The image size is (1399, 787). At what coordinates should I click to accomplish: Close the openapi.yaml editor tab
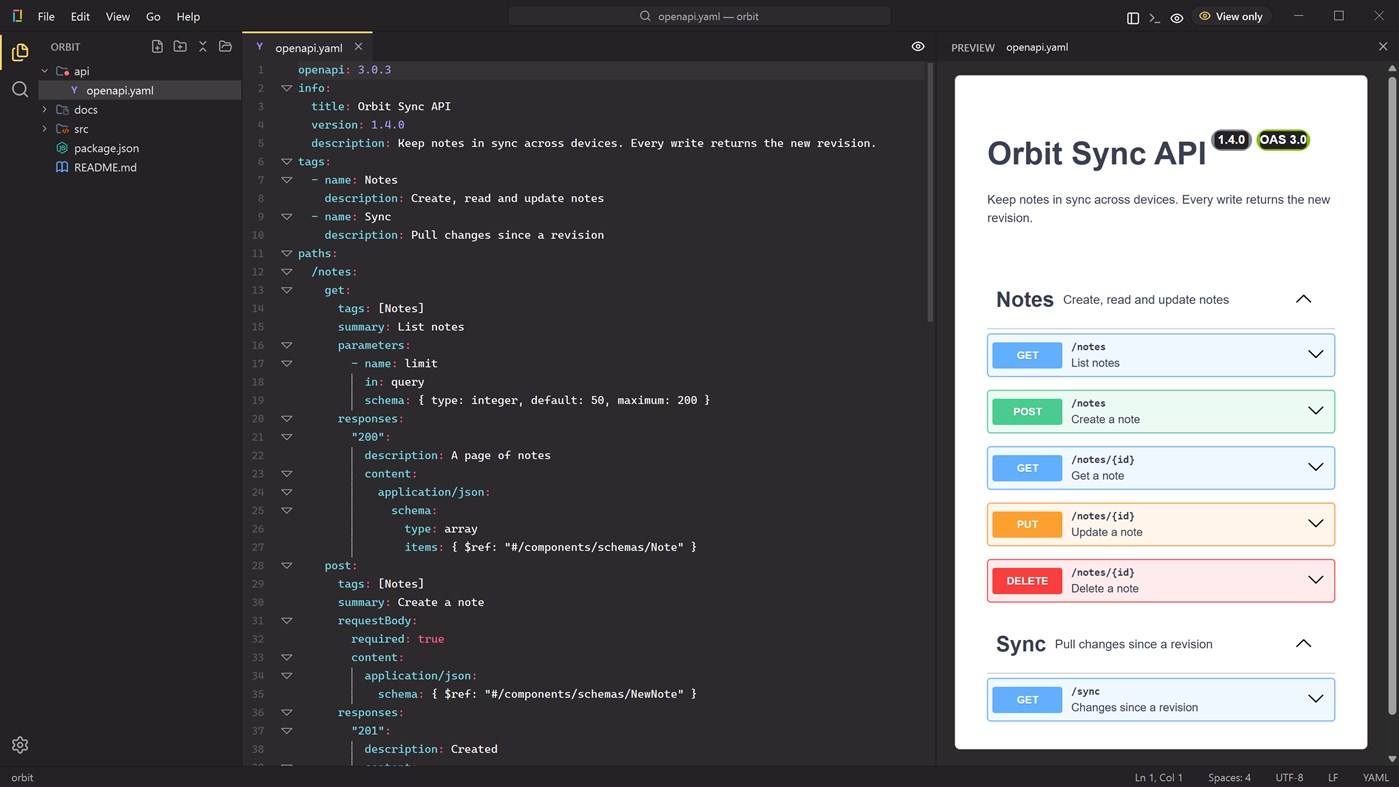click(x=358, y=47)
